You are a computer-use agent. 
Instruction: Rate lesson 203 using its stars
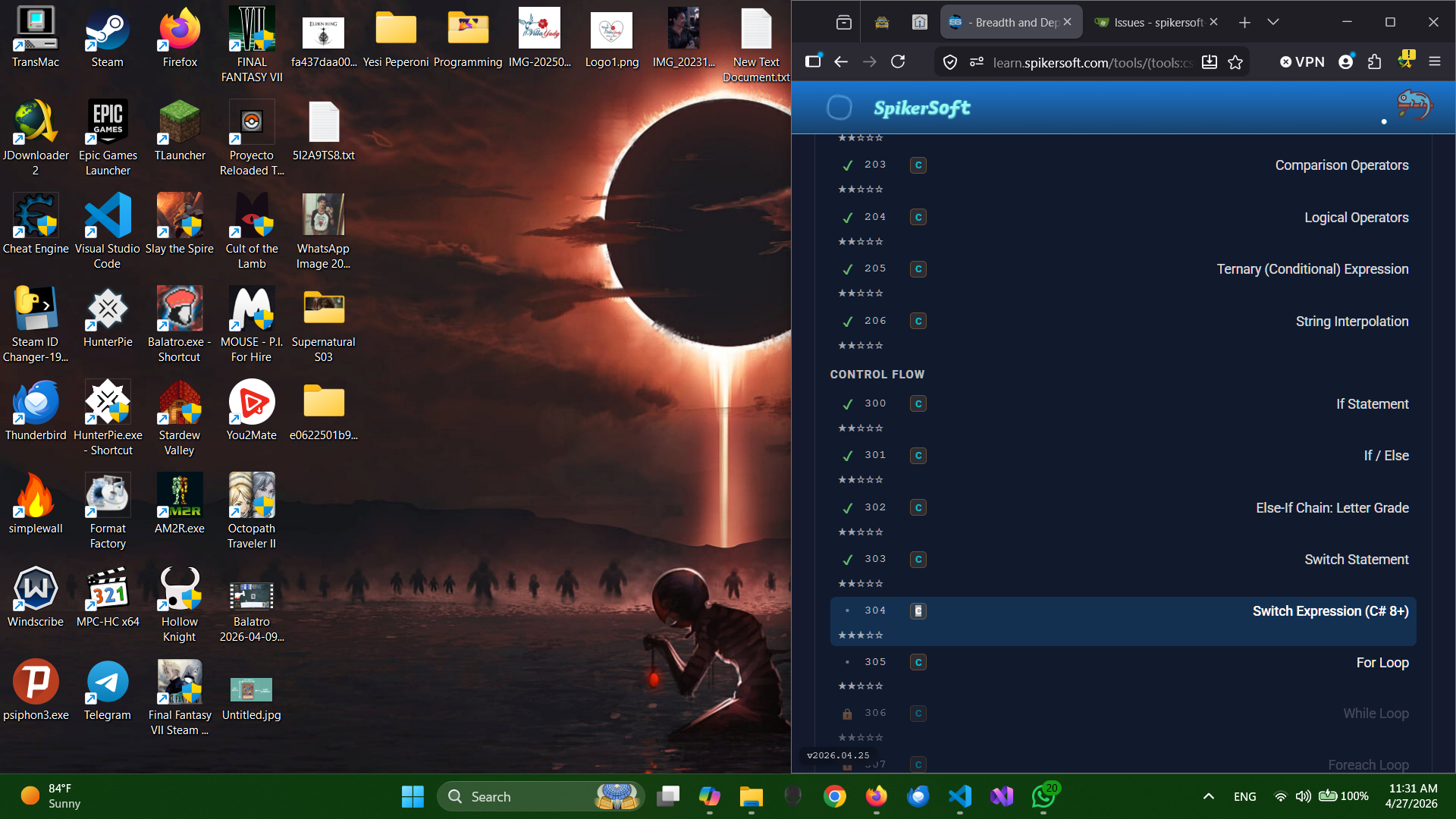pos(861,190)
